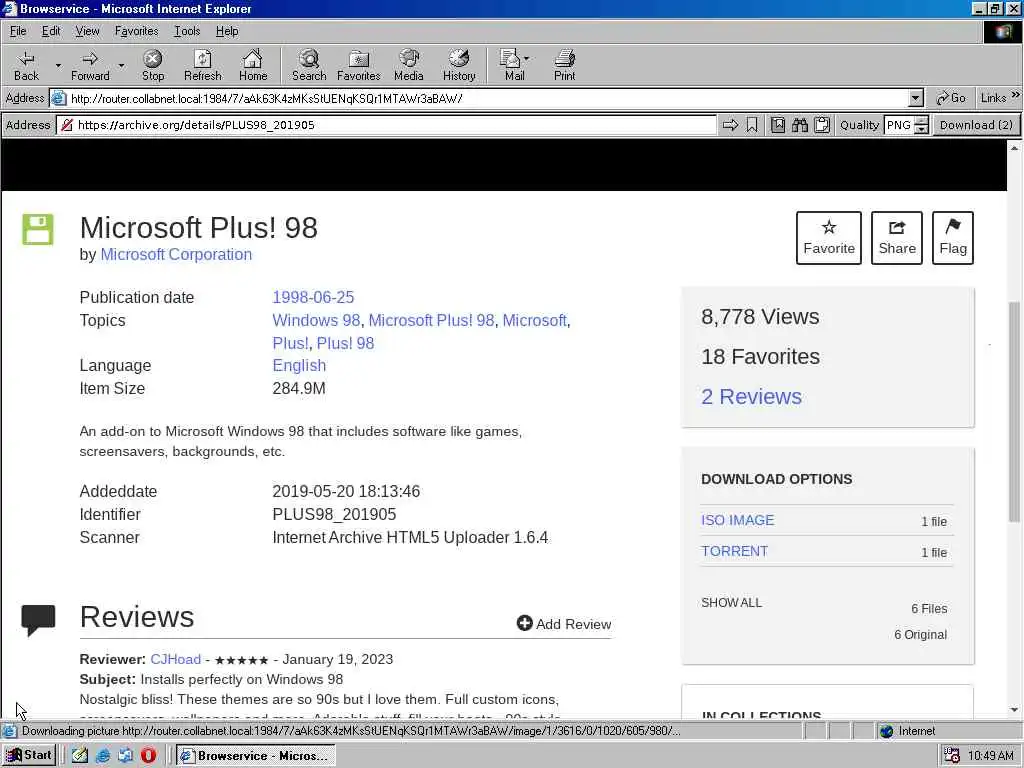
Task: Click the Reviews speech bubble icon
Action: (38, 620)
